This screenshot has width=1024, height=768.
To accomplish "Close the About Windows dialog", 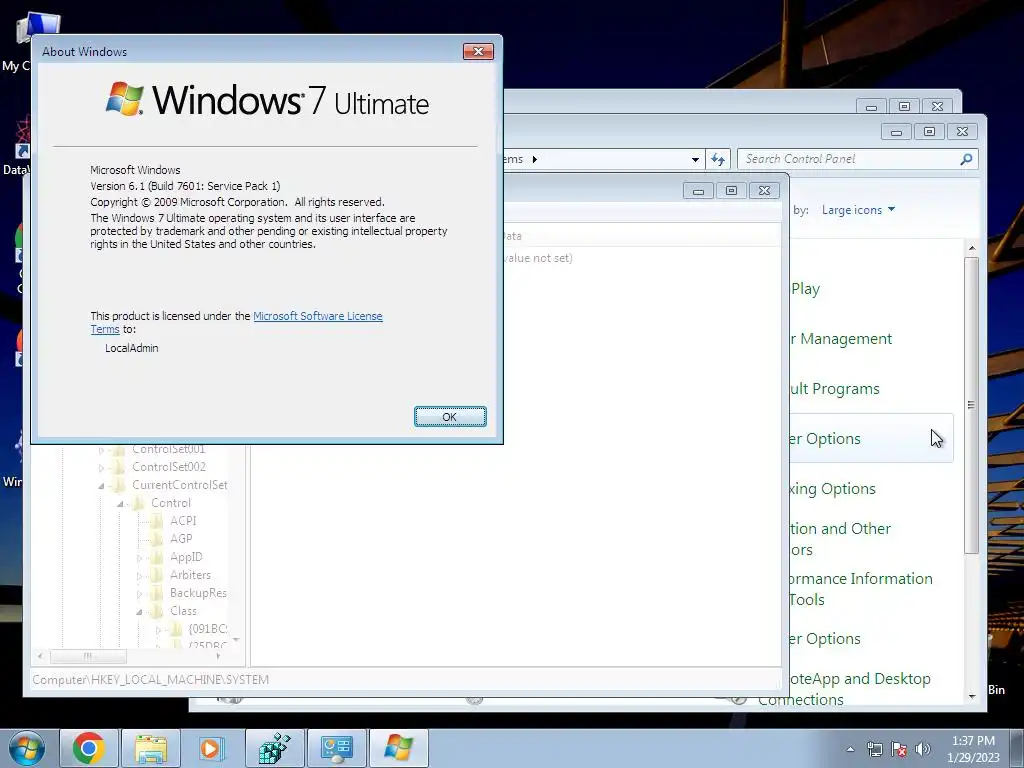I will tap(478, 52).
